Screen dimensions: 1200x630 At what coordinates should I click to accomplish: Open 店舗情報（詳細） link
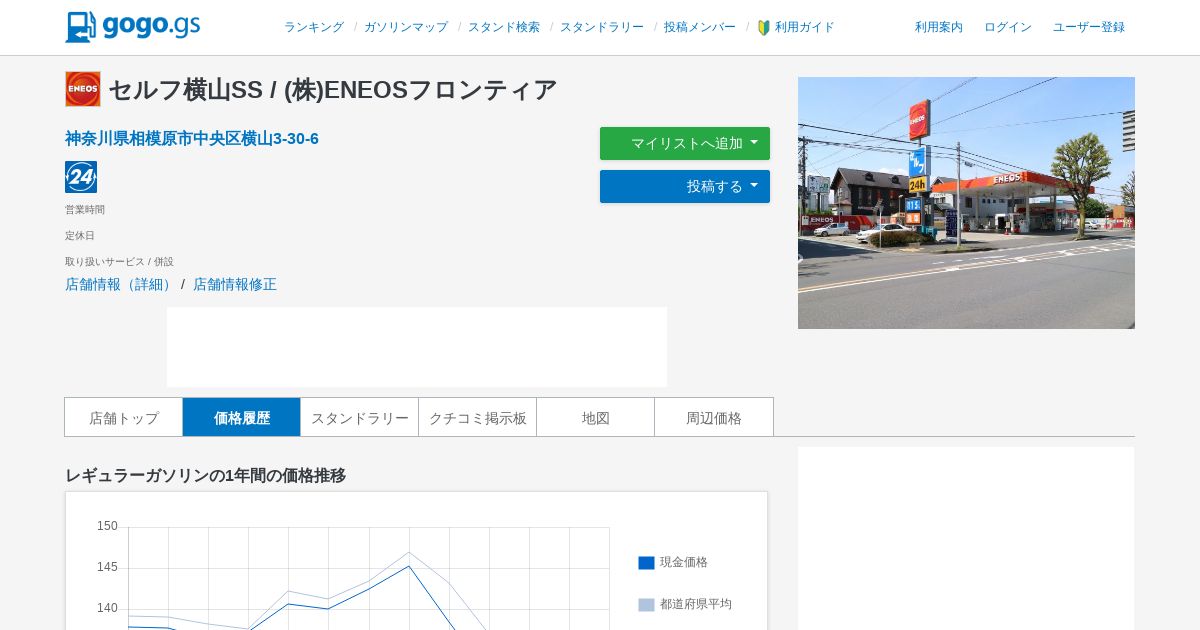click(x=121, y=284)
